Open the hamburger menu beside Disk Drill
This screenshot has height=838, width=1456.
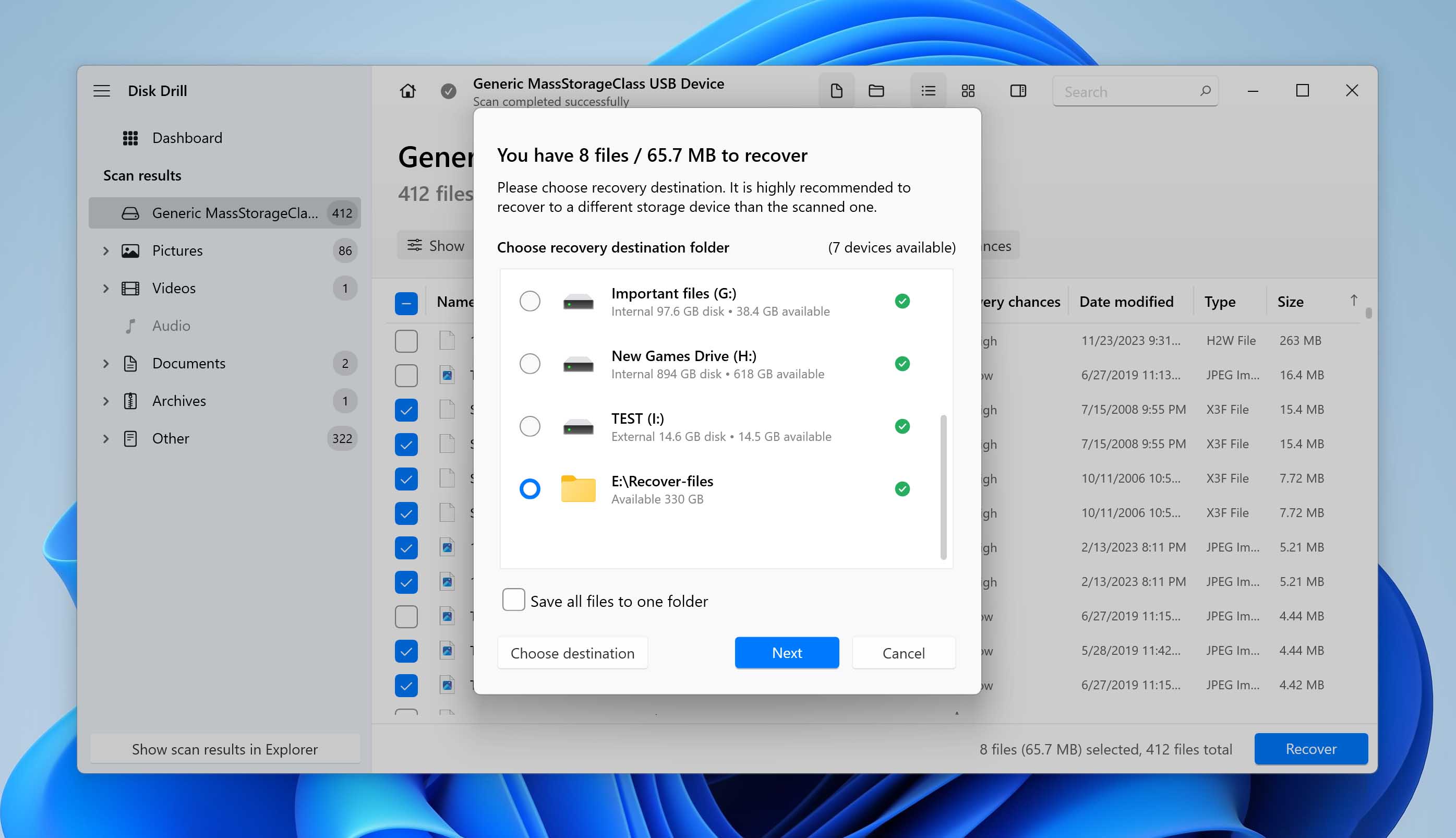[x=102, y=91]
